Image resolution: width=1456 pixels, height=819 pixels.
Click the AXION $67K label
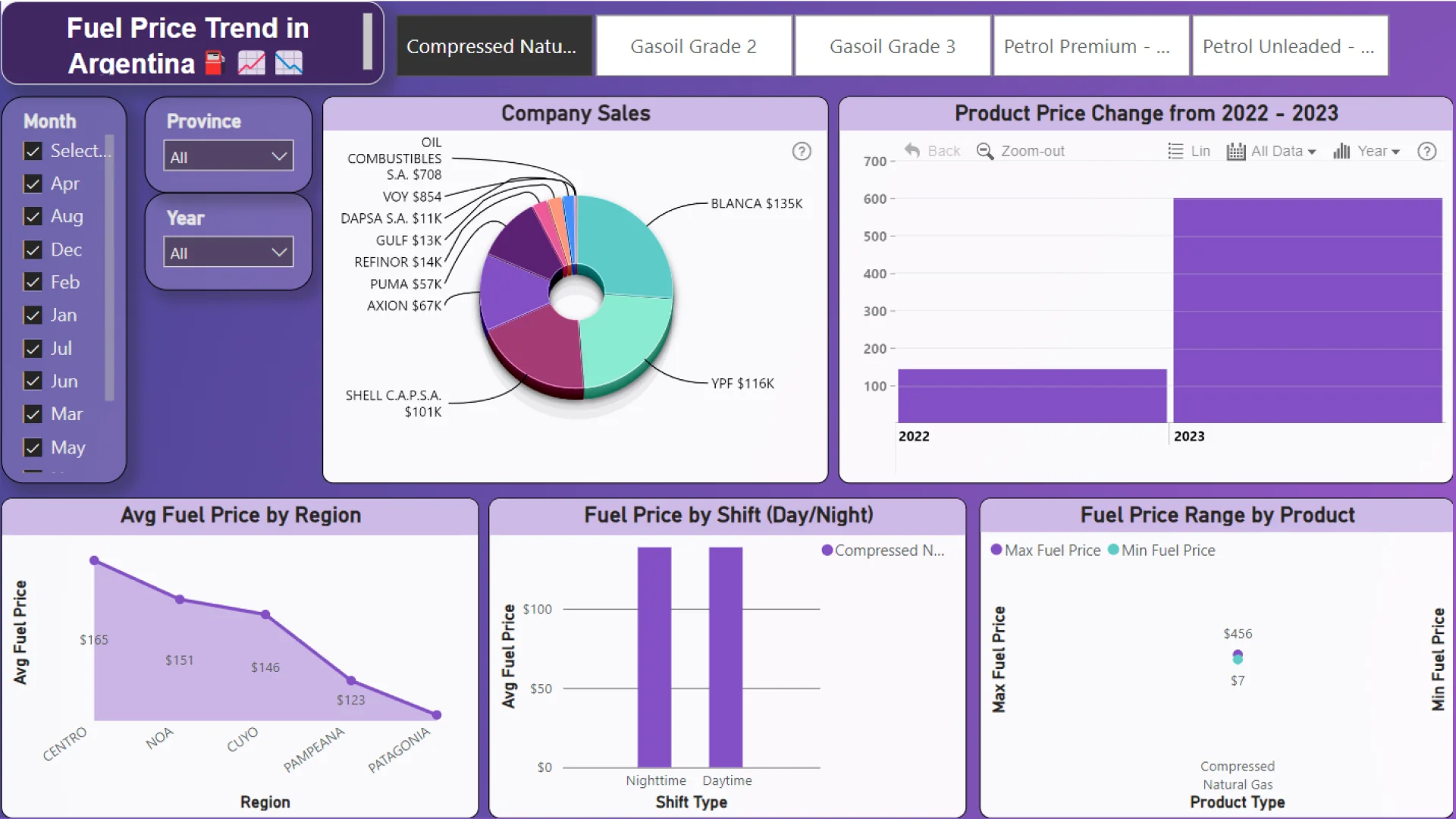pyautogui.click(x=404, y=306)
